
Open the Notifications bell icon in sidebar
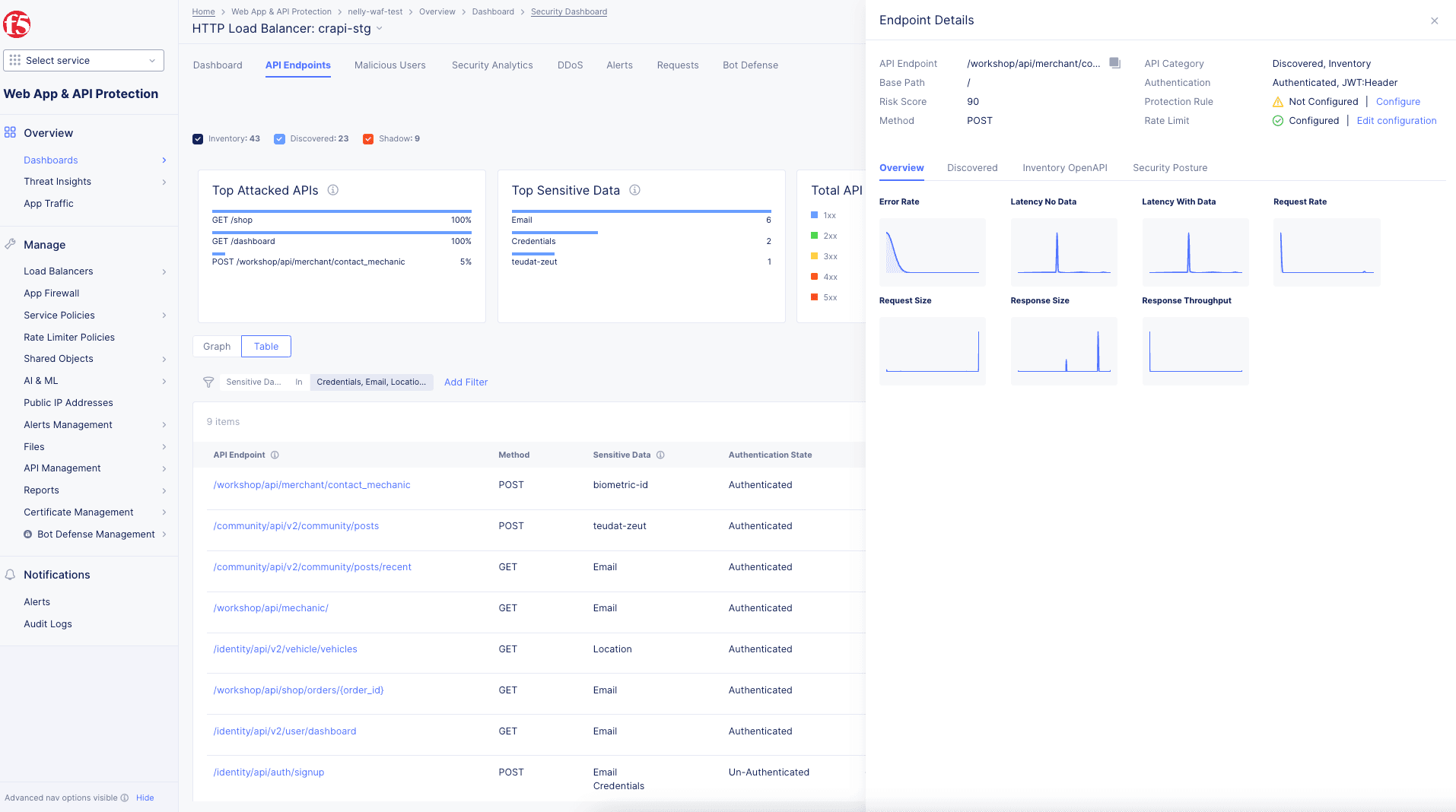pos(10,575)
